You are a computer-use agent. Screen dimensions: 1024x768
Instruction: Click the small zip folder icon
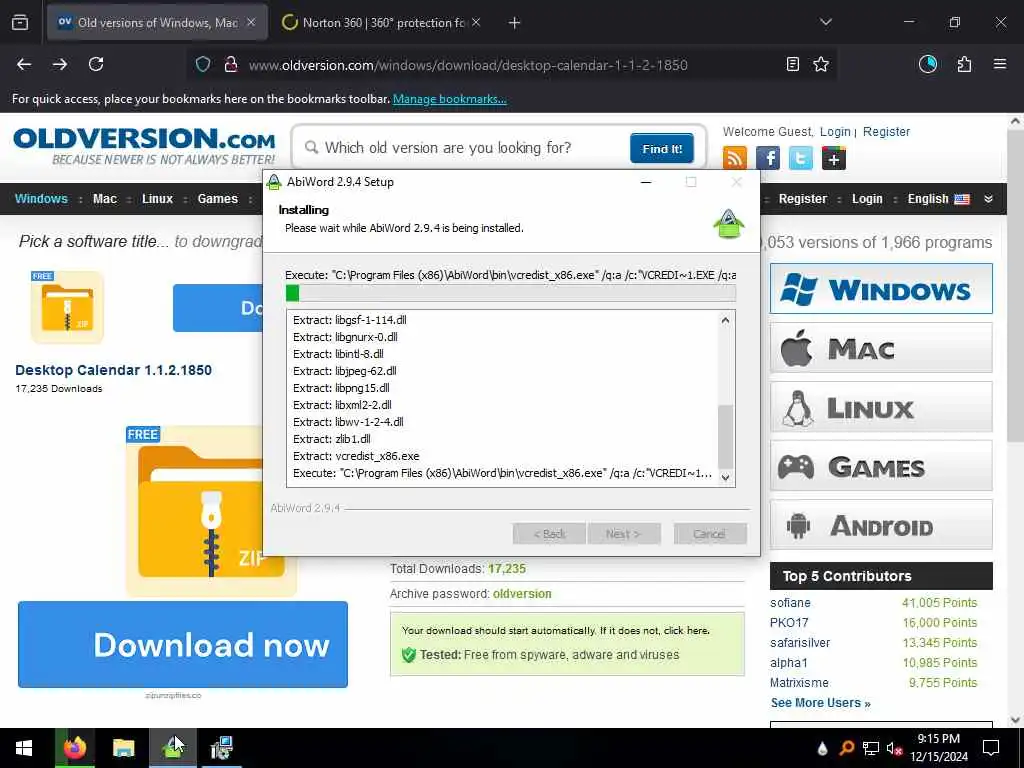[67, 307]
